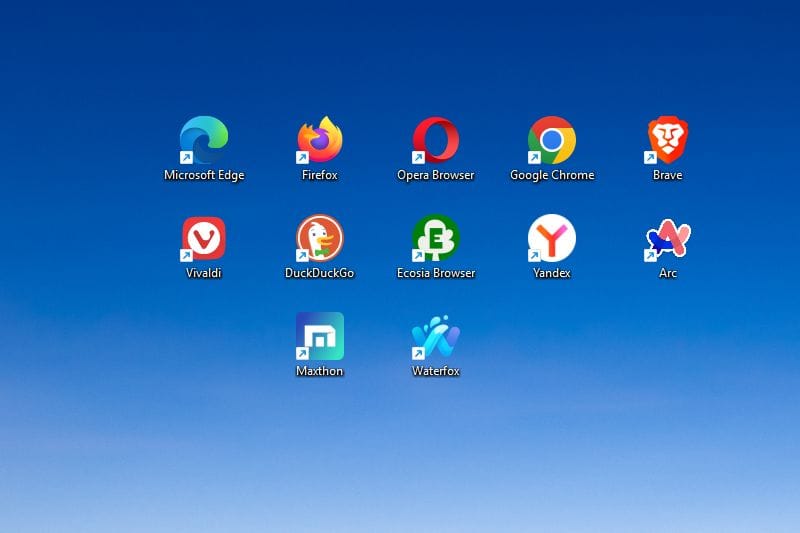The image size is (800, 533).
Task: Click the "DuckDuckGo" label text
Action: (320, 273)
